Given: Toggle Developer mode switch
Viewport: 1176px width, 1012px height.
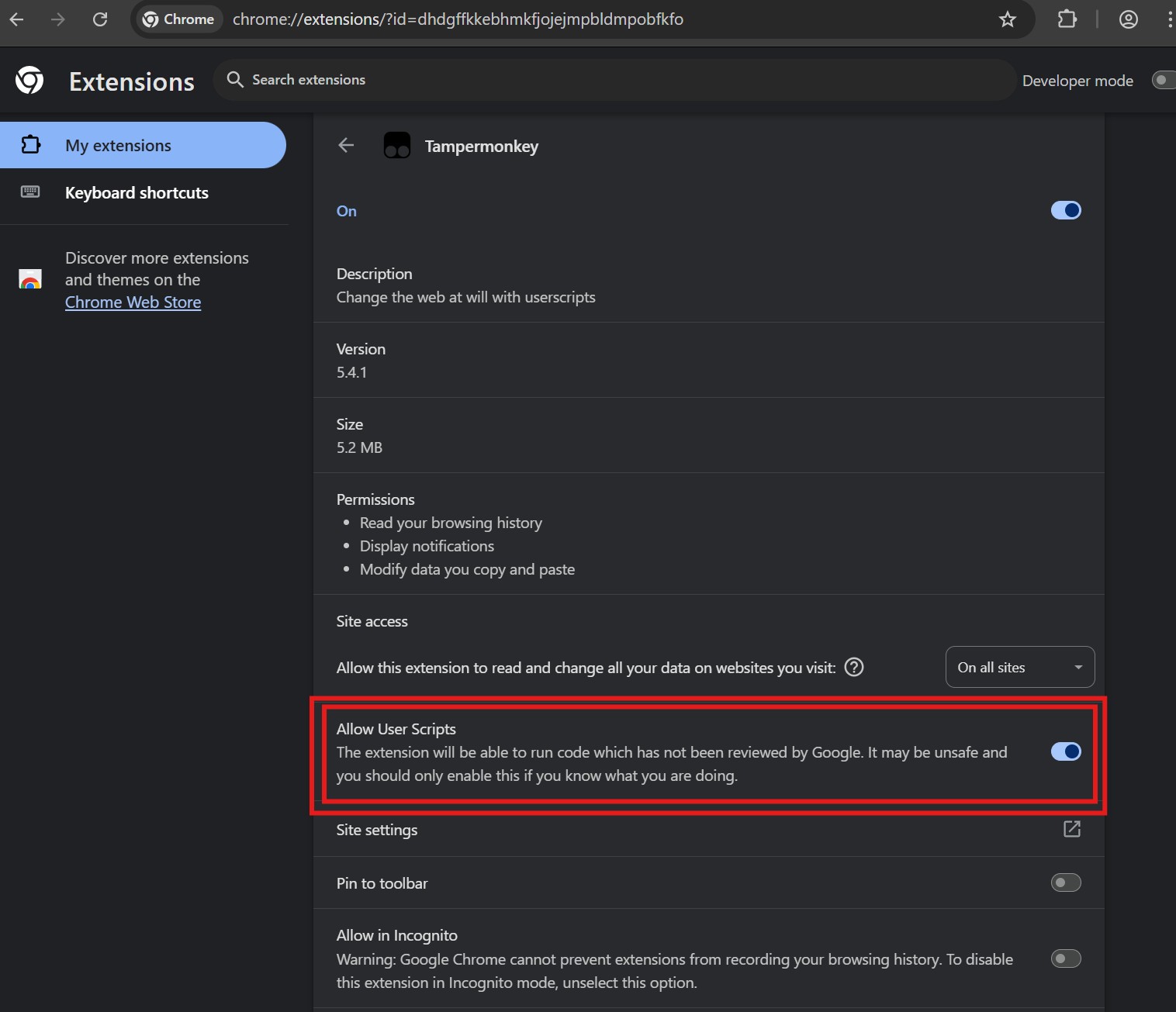Looking at the screenshot, I should [1162, 80].
